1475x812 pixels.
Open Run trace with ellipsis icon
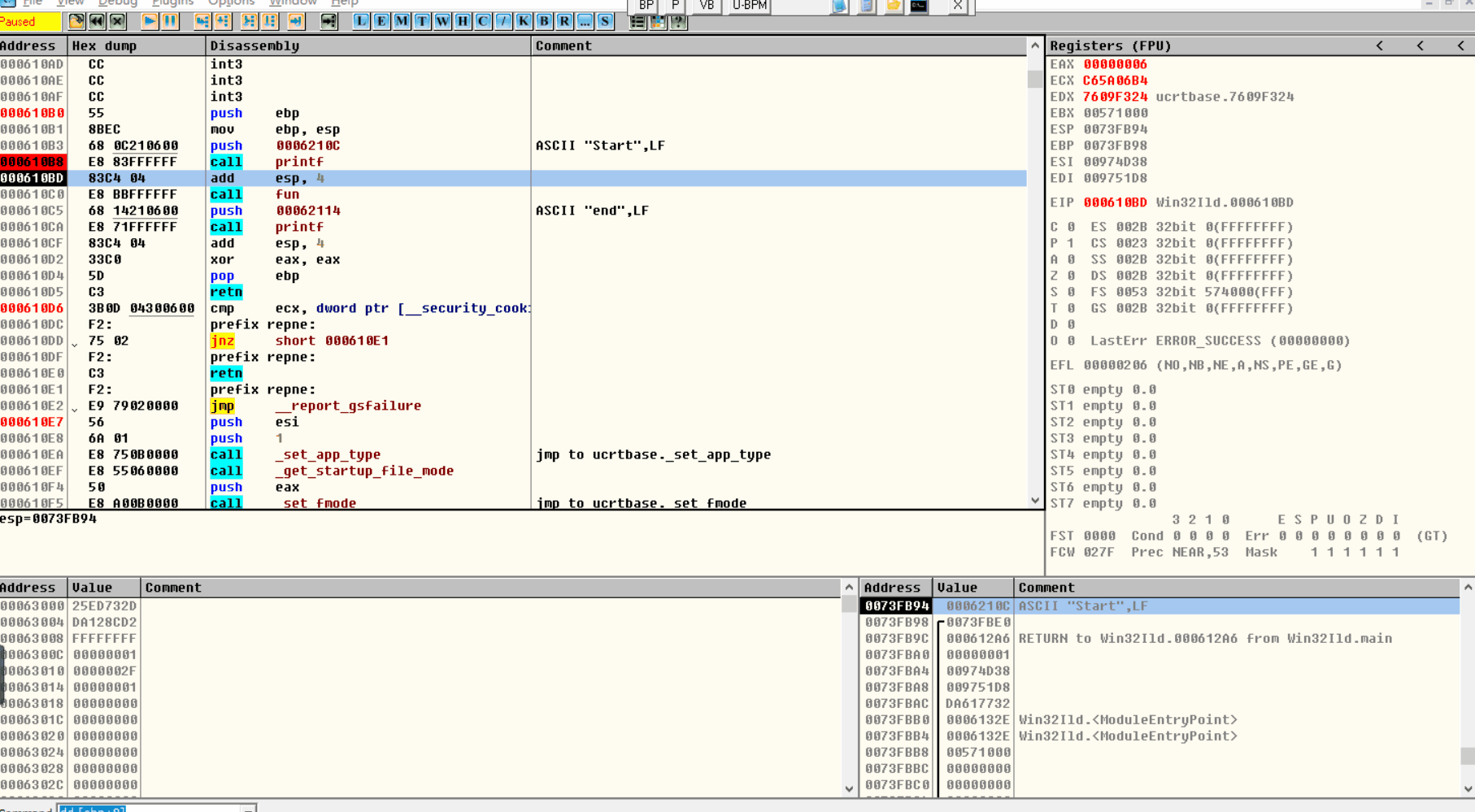click(x=585, y=21)
